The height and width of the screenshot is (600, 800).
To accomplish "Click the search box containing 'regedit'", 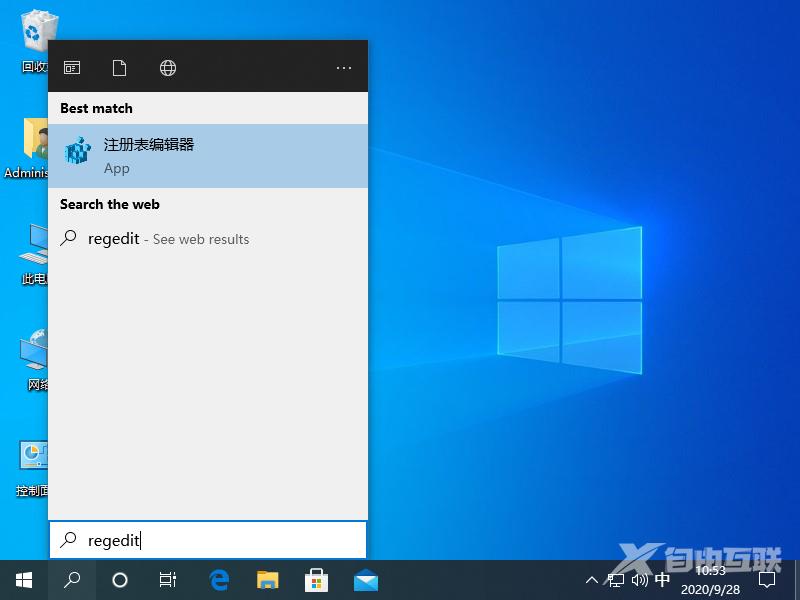I will pyautogui.click(x=208, y=540).
